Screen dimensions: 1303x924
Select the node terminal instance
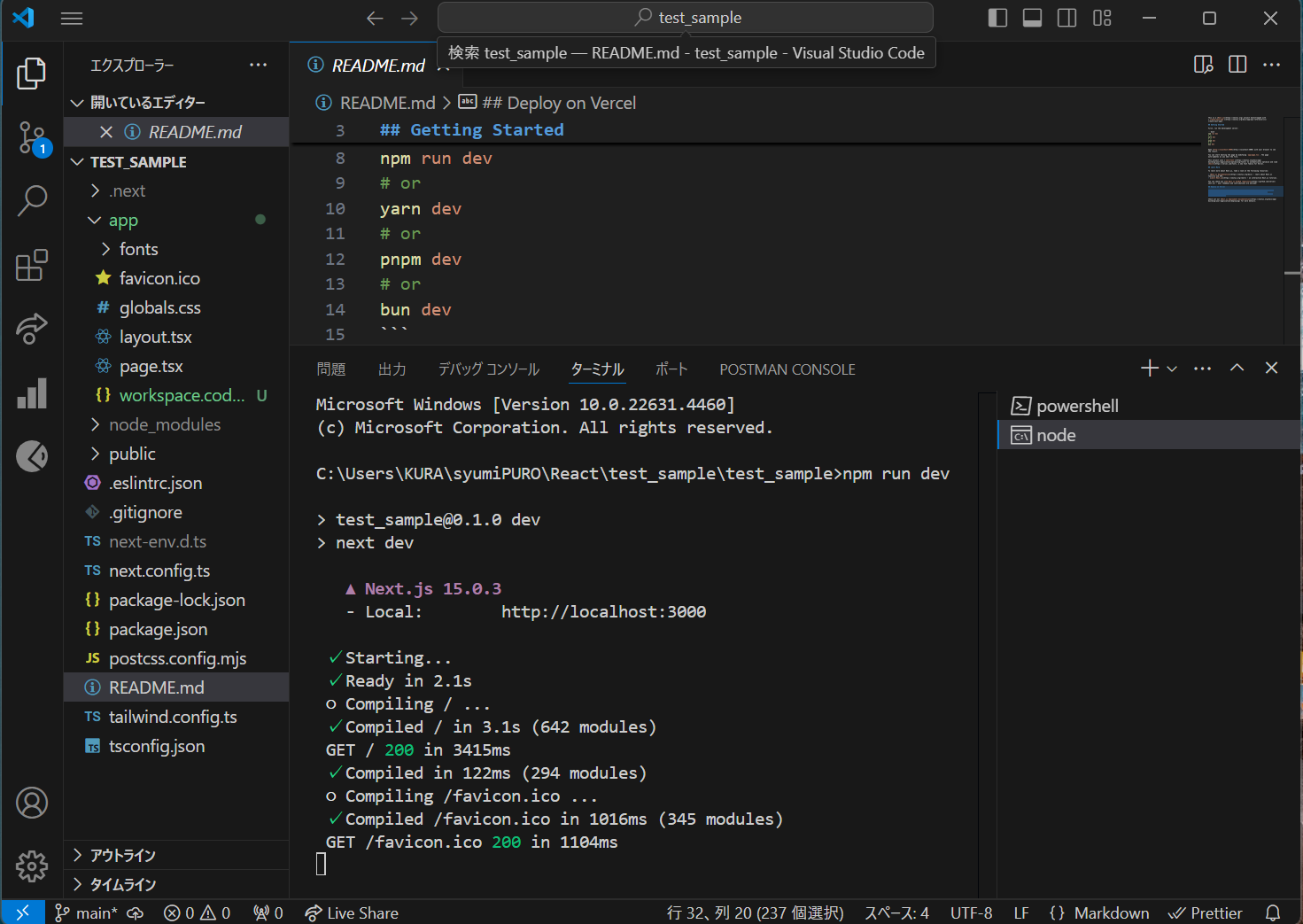click(x=1150, y=435)
